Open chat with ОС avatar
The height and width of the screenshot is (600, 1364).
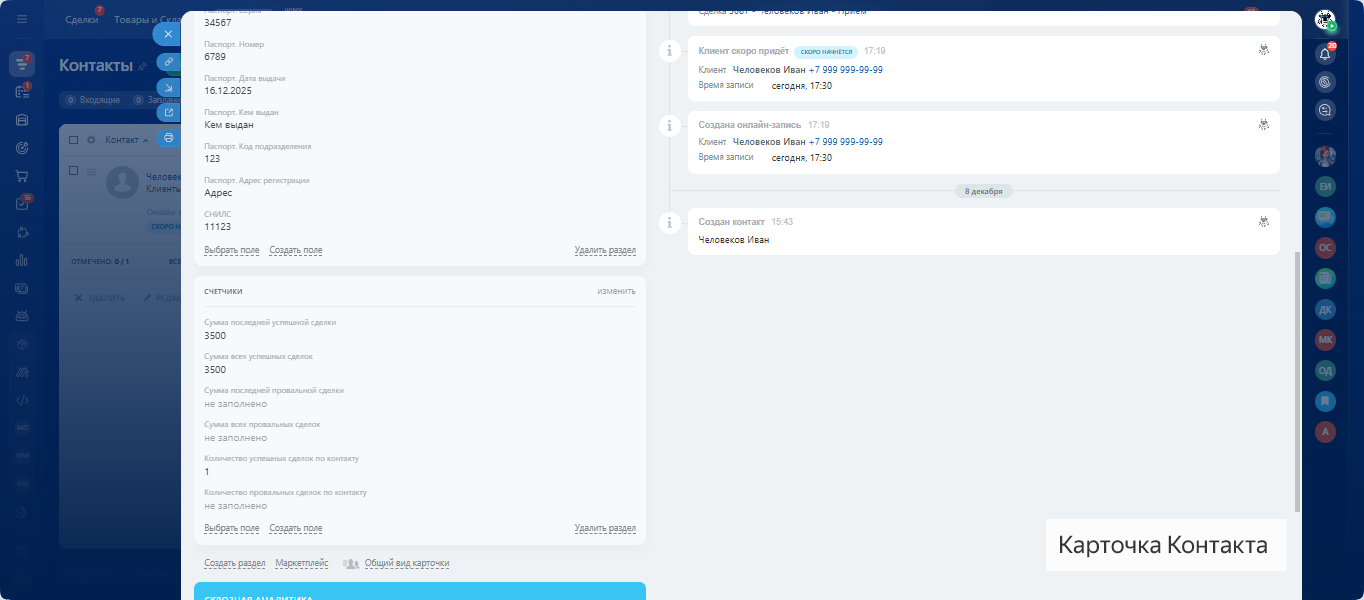point(1326,247)
